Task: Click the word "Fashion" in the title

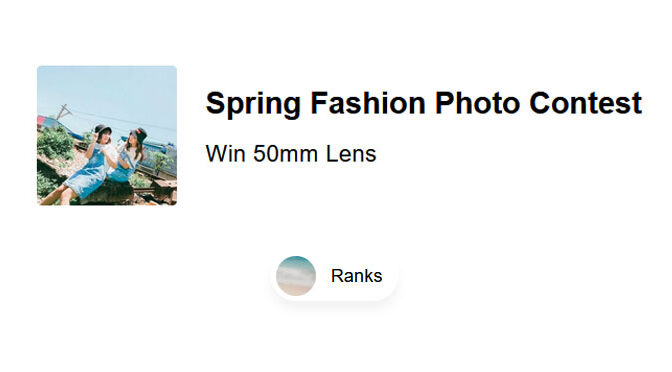Action: pos(368,103)
